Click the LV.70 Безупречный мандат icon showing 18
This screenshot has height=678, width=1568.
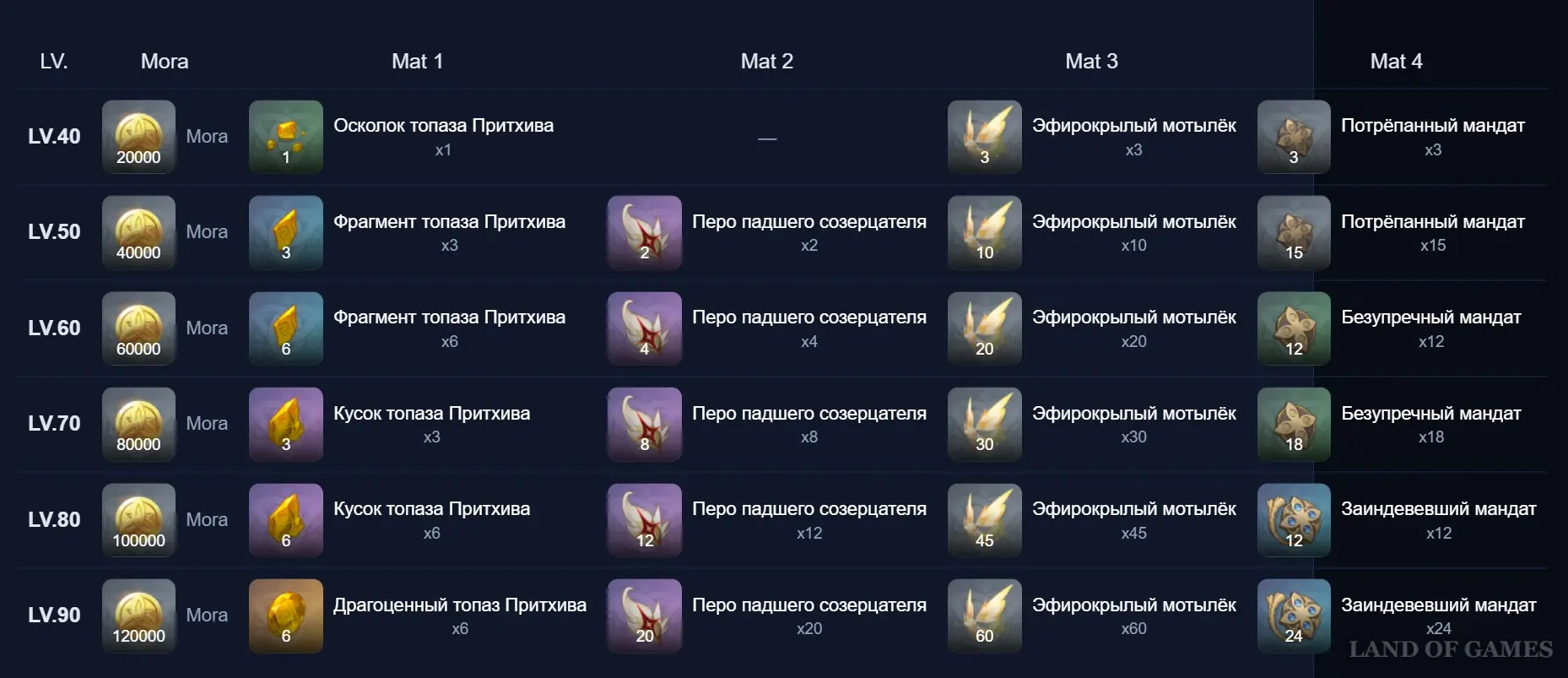(x=1293, y=424)
